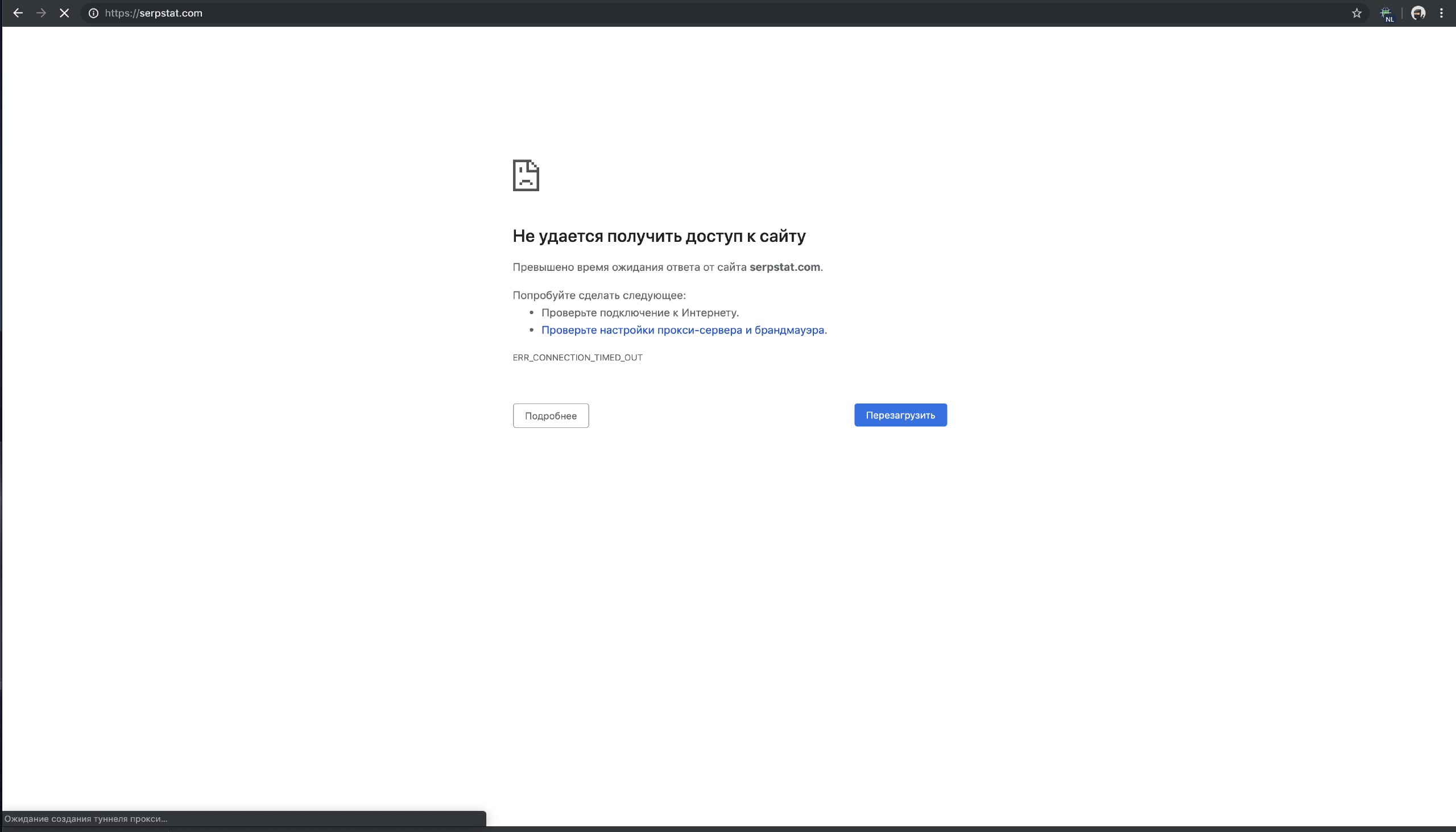Go back to previous page
The height and width of the screenshot is (832, 1456).
click(18, 13)
